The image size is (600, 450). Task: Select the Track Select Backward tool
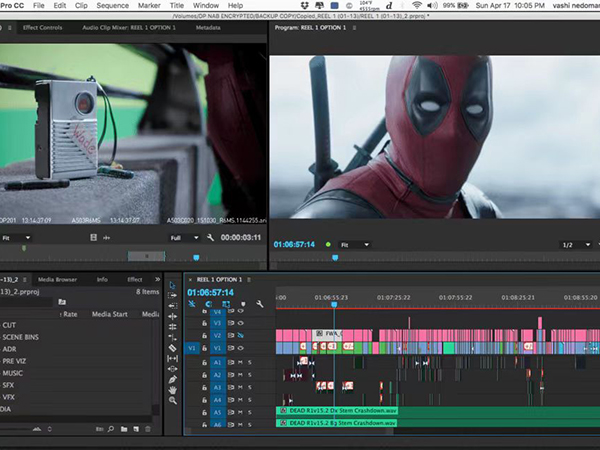pos(172,306)
